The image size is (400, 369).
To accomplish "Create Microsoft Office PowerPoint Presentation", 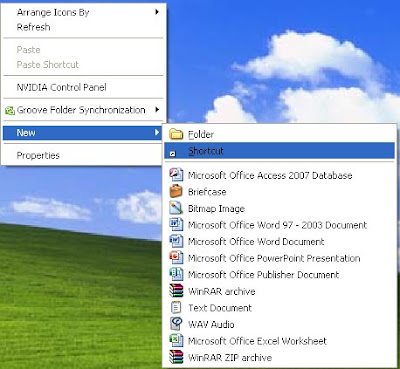I will point(279,258).
